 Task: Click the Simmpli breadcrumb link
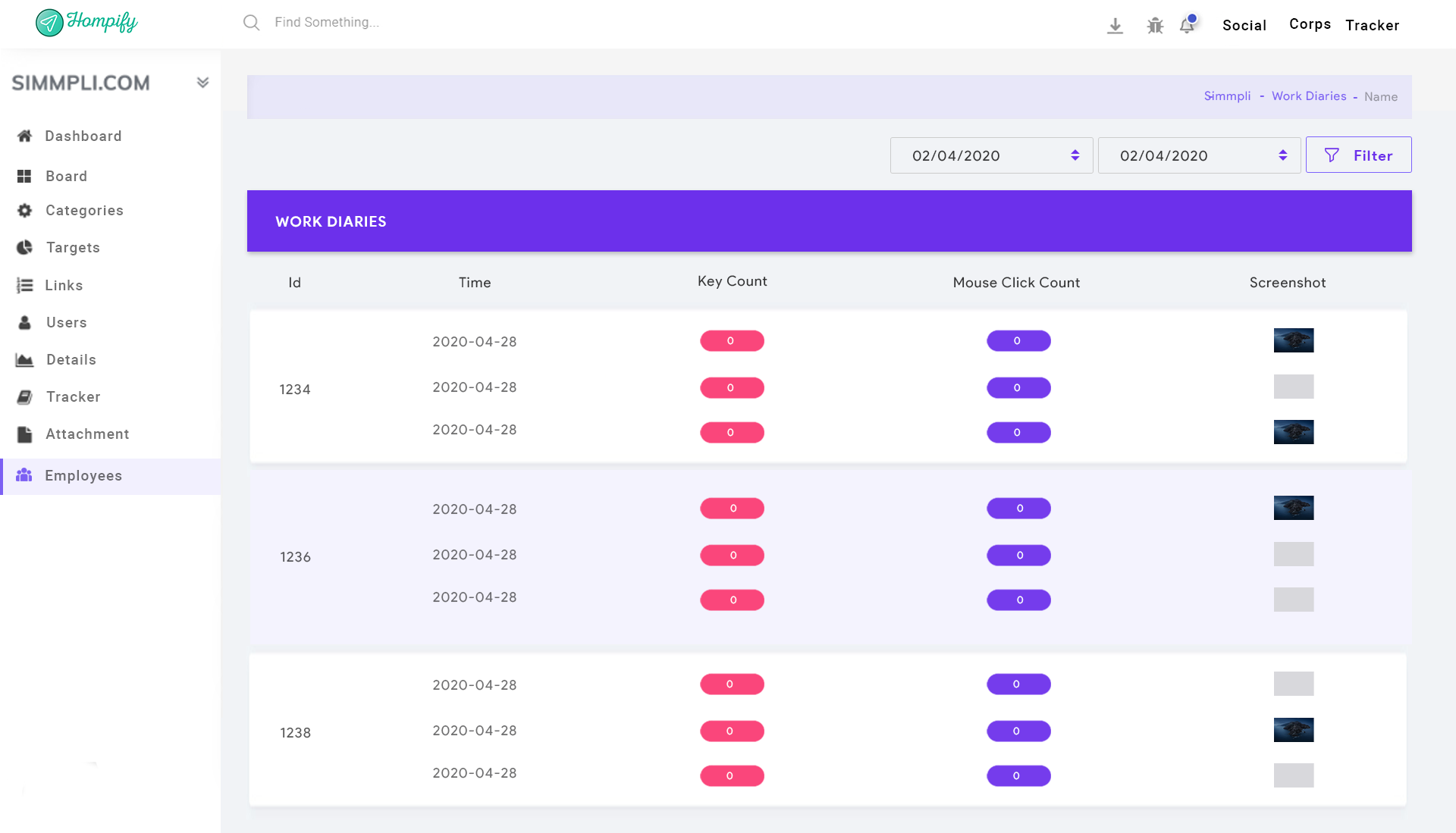(1227, 96)
